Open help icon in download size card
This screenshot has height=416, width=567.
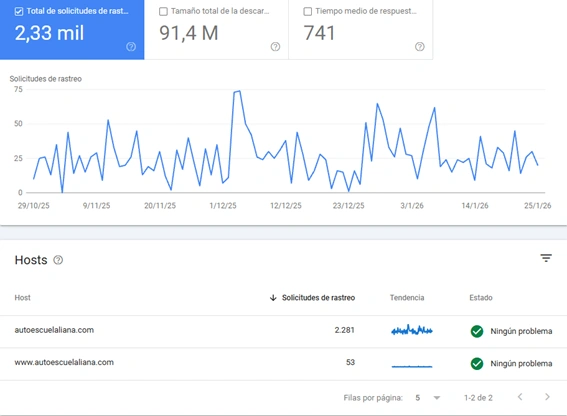tap(275, 47)
